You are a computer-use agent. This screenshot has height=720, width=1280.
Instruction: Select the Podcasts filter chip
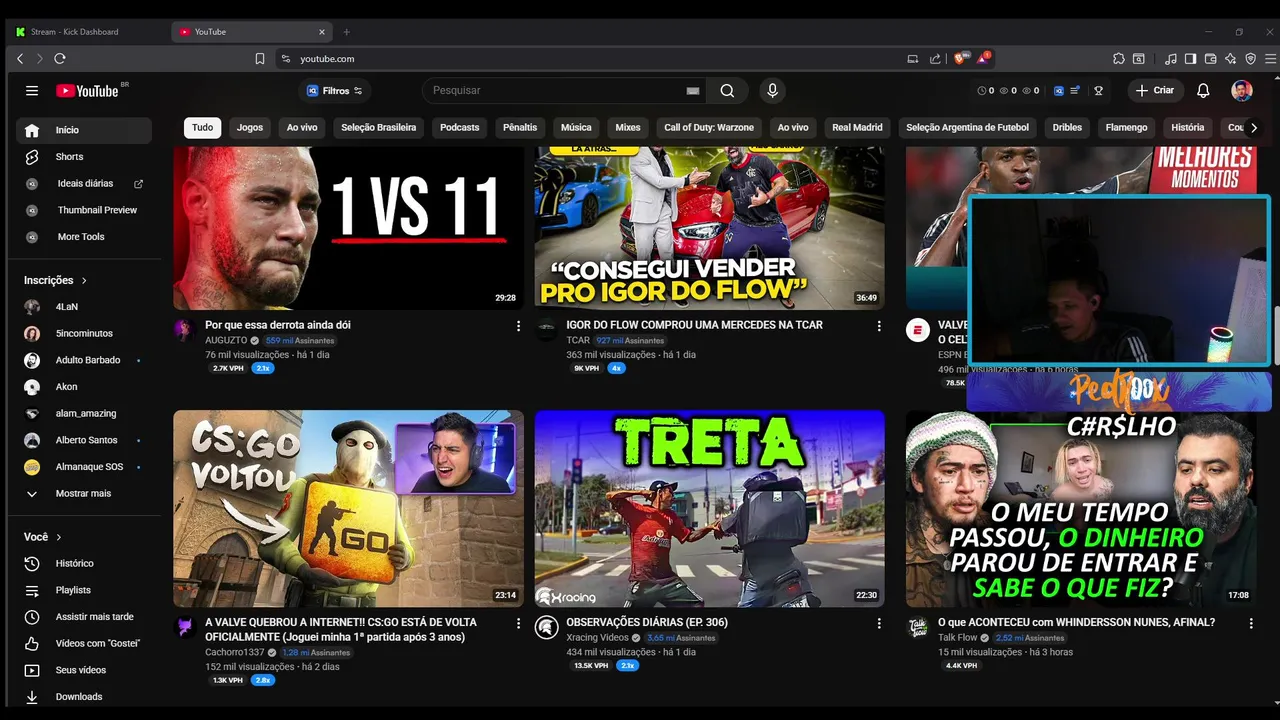coord(460,128)
